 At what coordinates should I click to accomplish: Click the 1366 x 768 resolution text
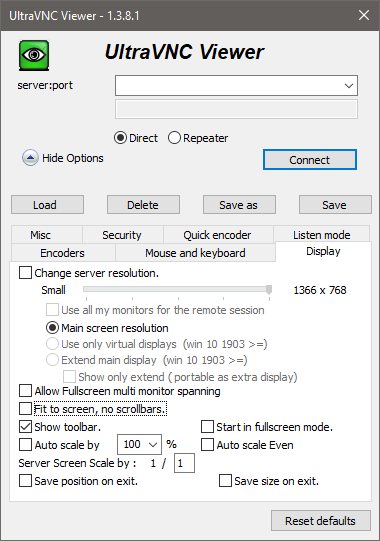coord(320,290)
